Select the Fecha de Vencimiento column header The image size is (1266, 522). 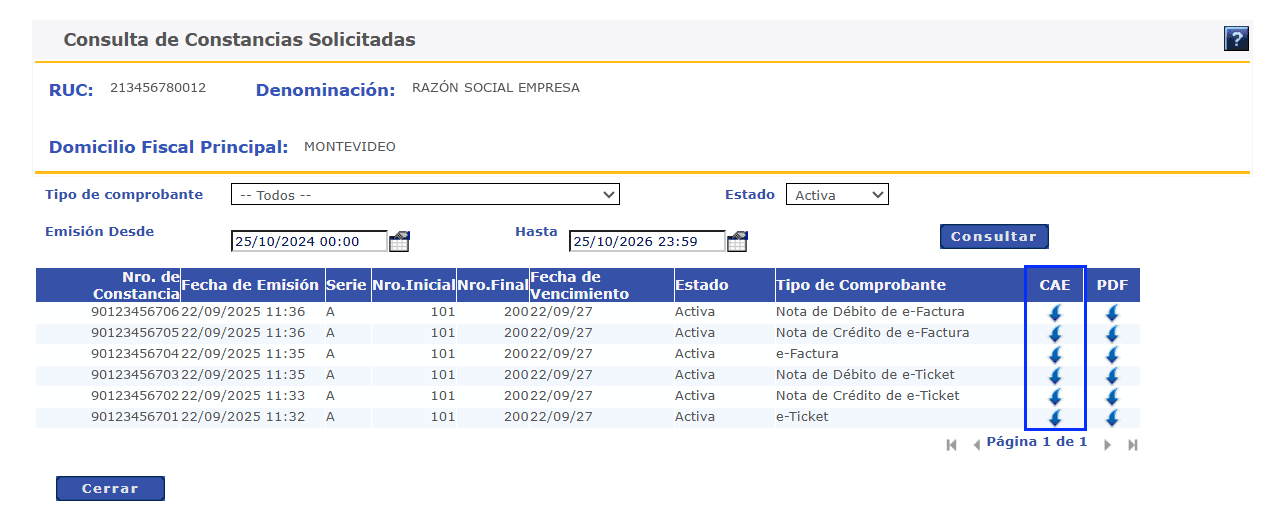click(x=601, y=285)
